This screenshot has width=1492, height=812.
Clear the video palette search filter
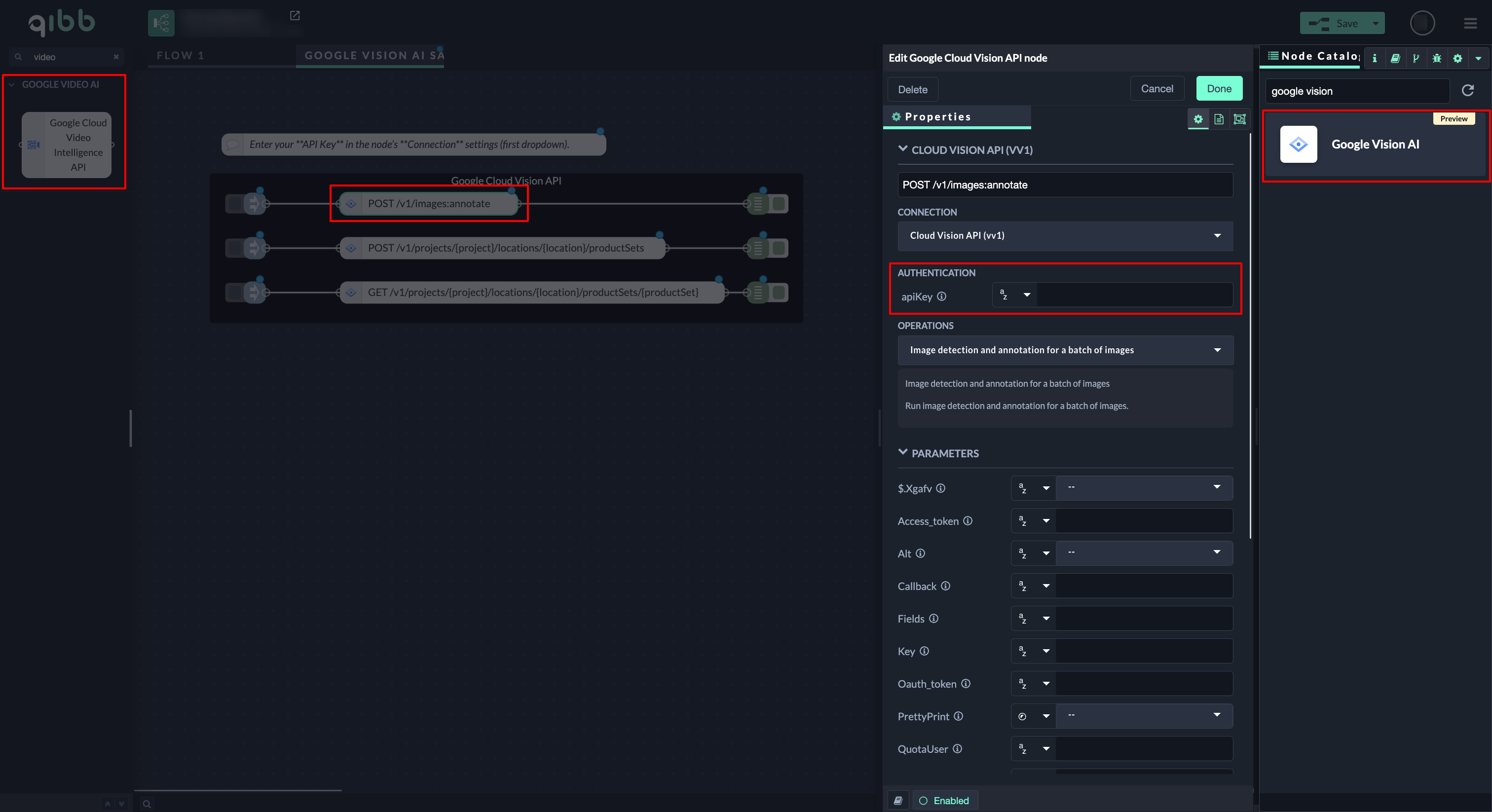116,57
